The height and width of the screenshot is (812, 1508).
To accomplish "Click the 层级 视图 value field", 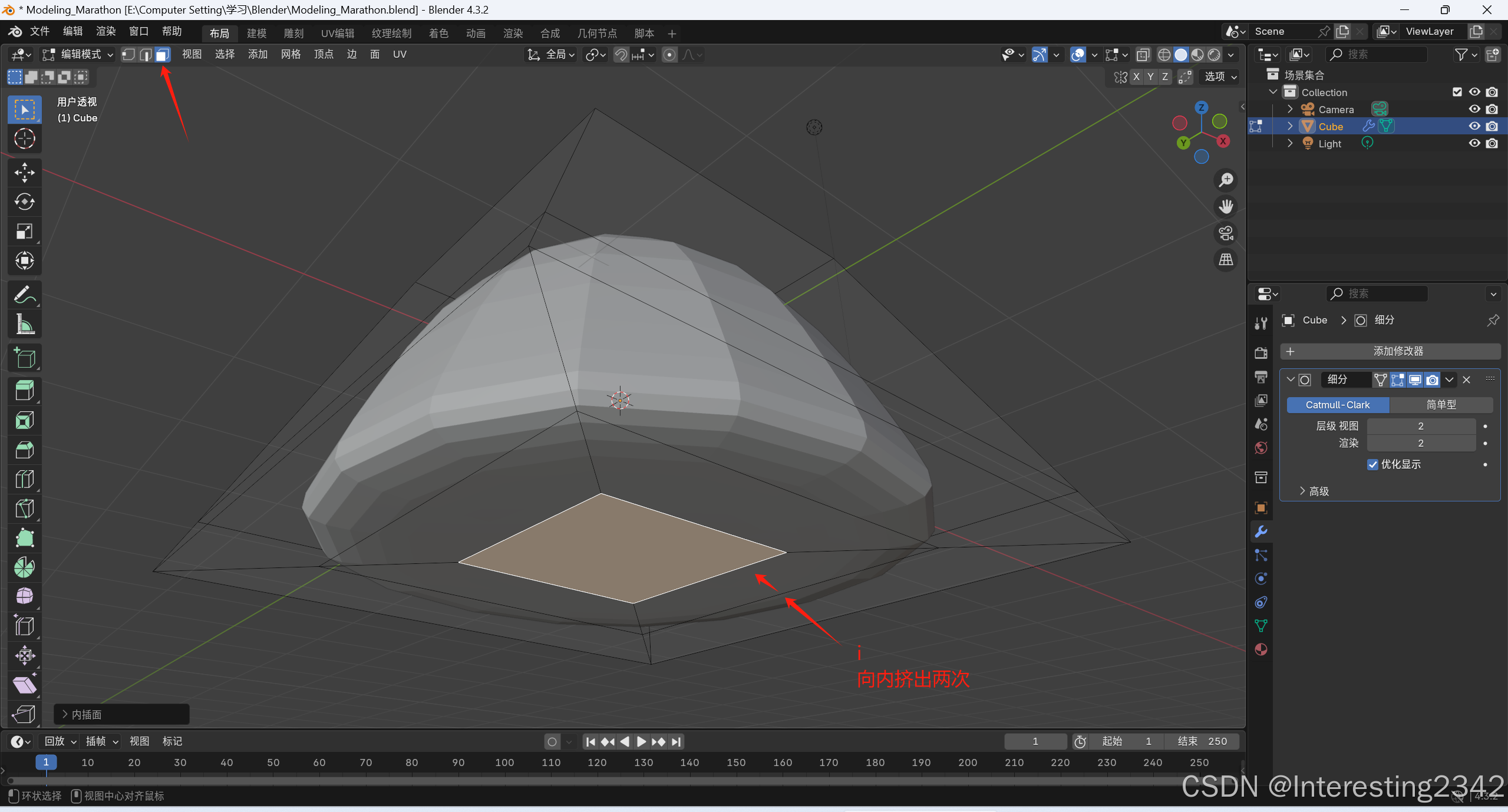I will pyautogui.click(x=1420, y=426).
